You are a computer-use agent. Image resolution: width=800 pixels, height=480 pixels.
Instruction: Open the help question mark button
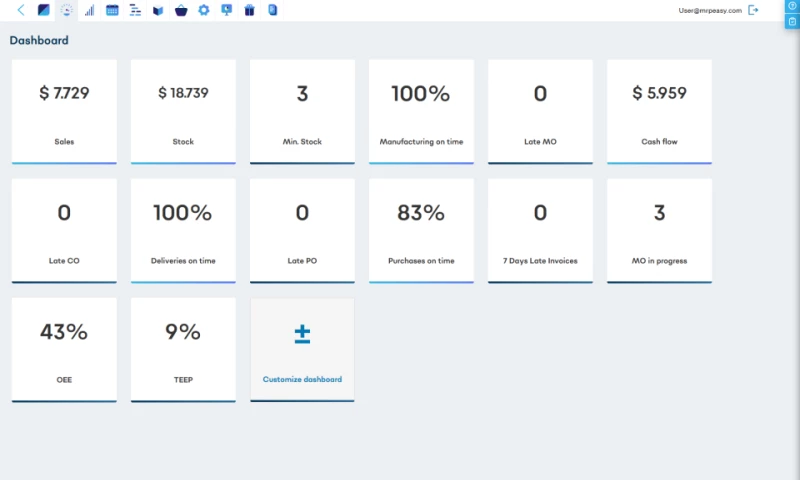click(x=792, y=6)
